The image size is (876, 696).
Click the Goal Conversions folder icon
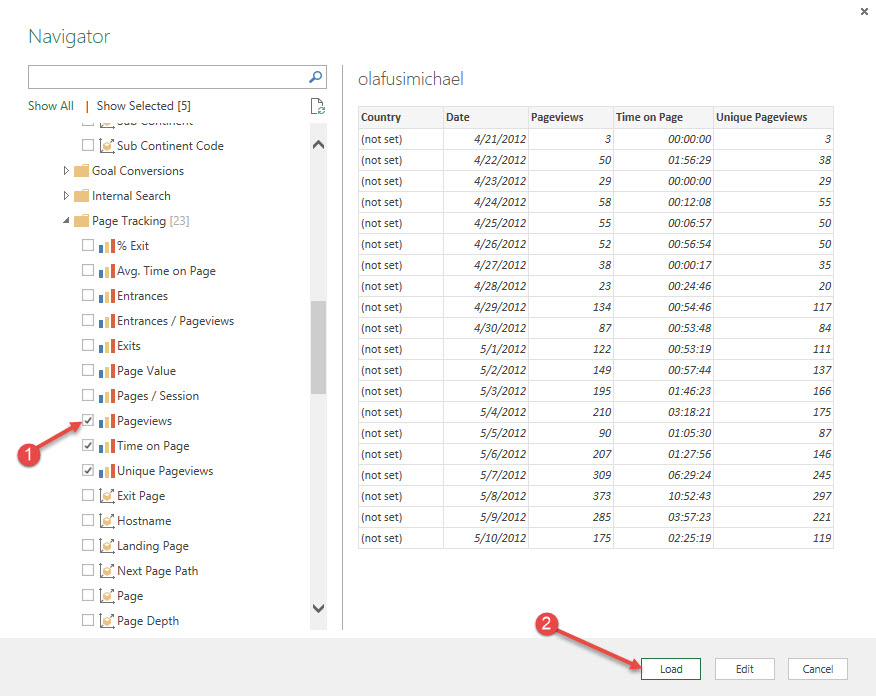80,170
